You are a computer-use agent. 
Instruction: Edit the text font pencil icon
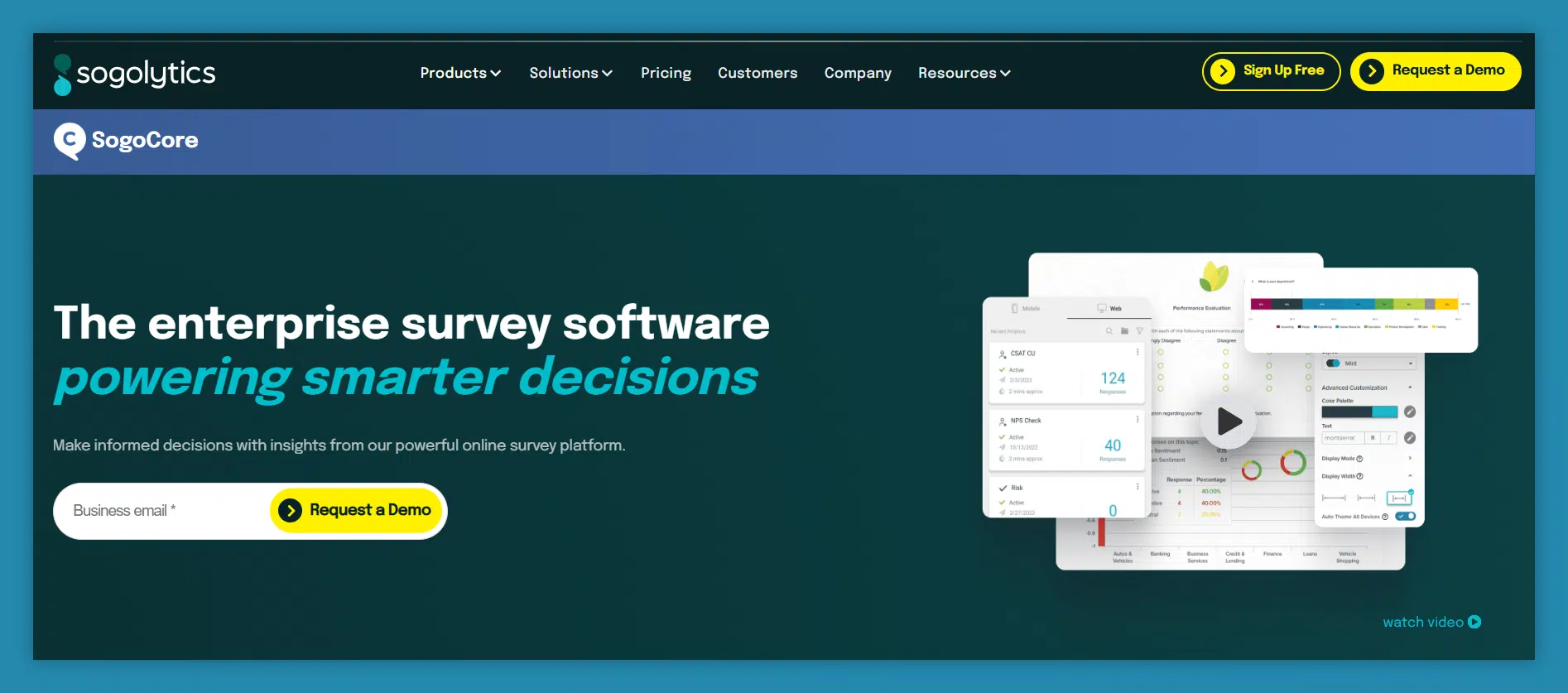1410,437
